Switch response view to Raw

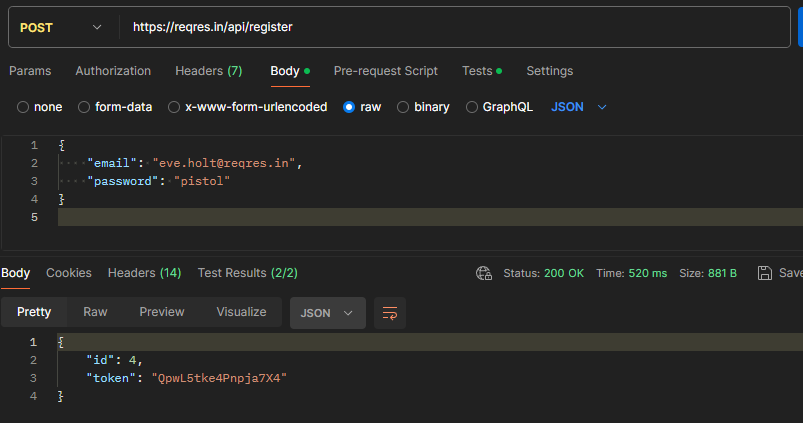(95, 312)
